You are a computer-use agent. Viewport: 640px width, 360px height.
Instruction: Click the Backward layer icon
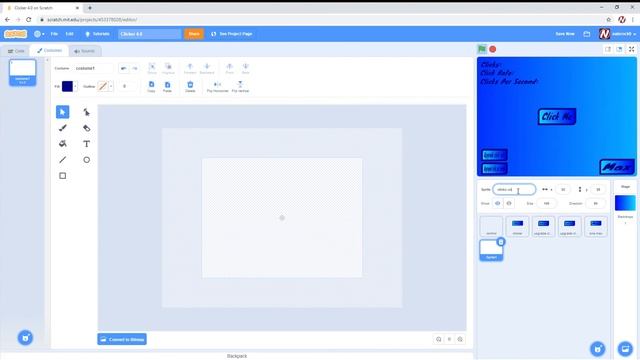click(207, 68)
